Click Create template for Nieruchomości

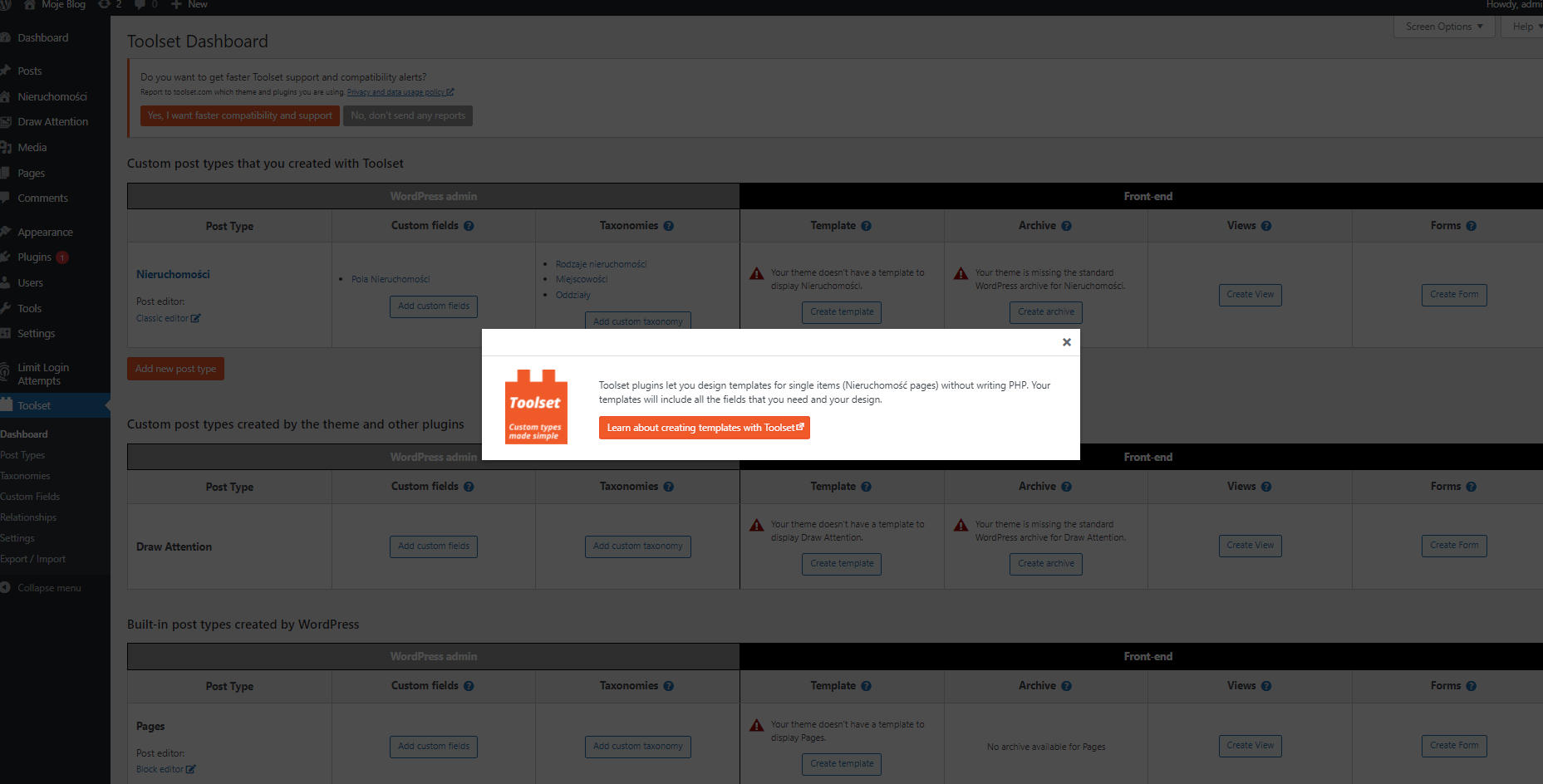(x=842, y=312)
